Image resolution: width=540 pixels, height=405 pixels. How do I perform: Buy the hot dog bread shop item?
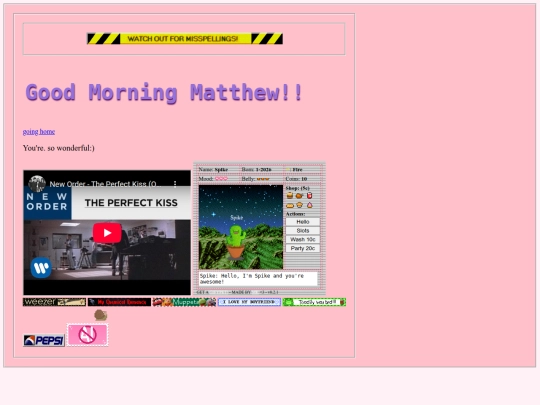click(x=290, y=205)
